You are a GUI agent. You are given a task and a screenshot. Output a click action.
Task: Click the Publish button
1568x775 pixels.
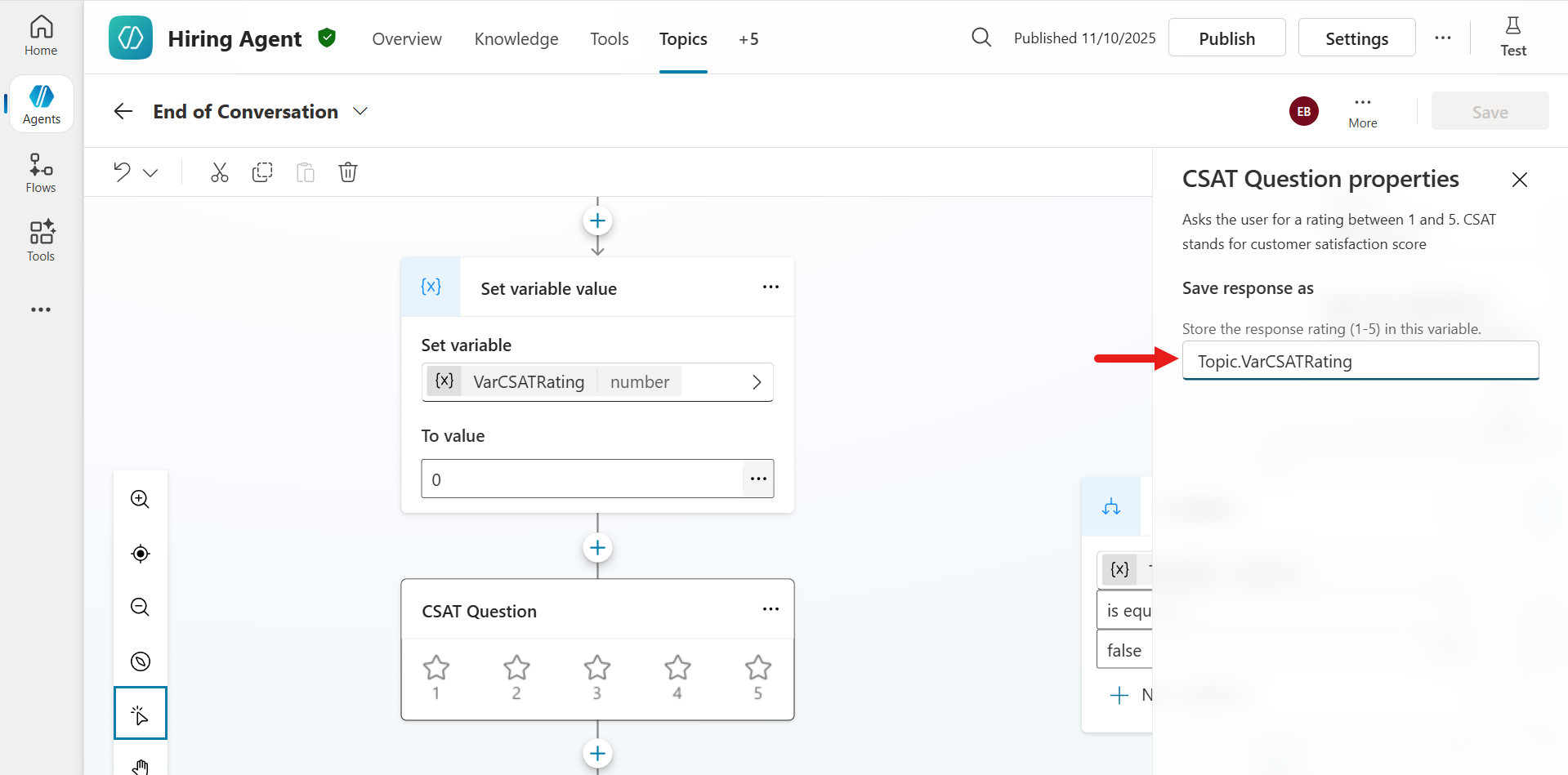pyautogui.click(x=1226, y=38)
